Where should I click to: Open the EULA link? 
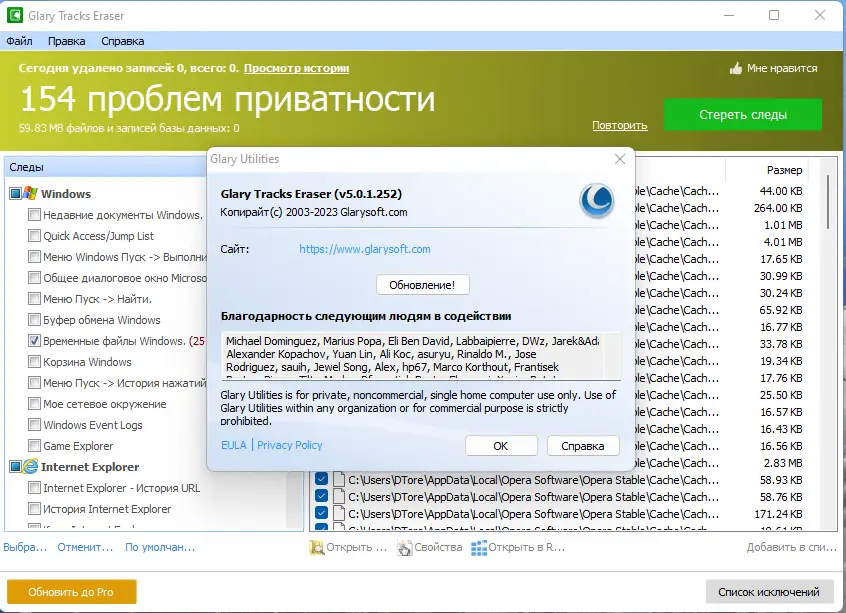234,445
